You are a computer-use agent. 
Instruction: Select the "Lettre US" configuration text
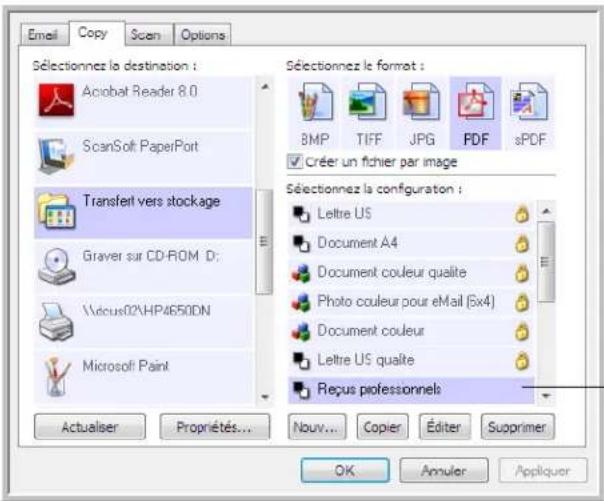pos(344,214)
